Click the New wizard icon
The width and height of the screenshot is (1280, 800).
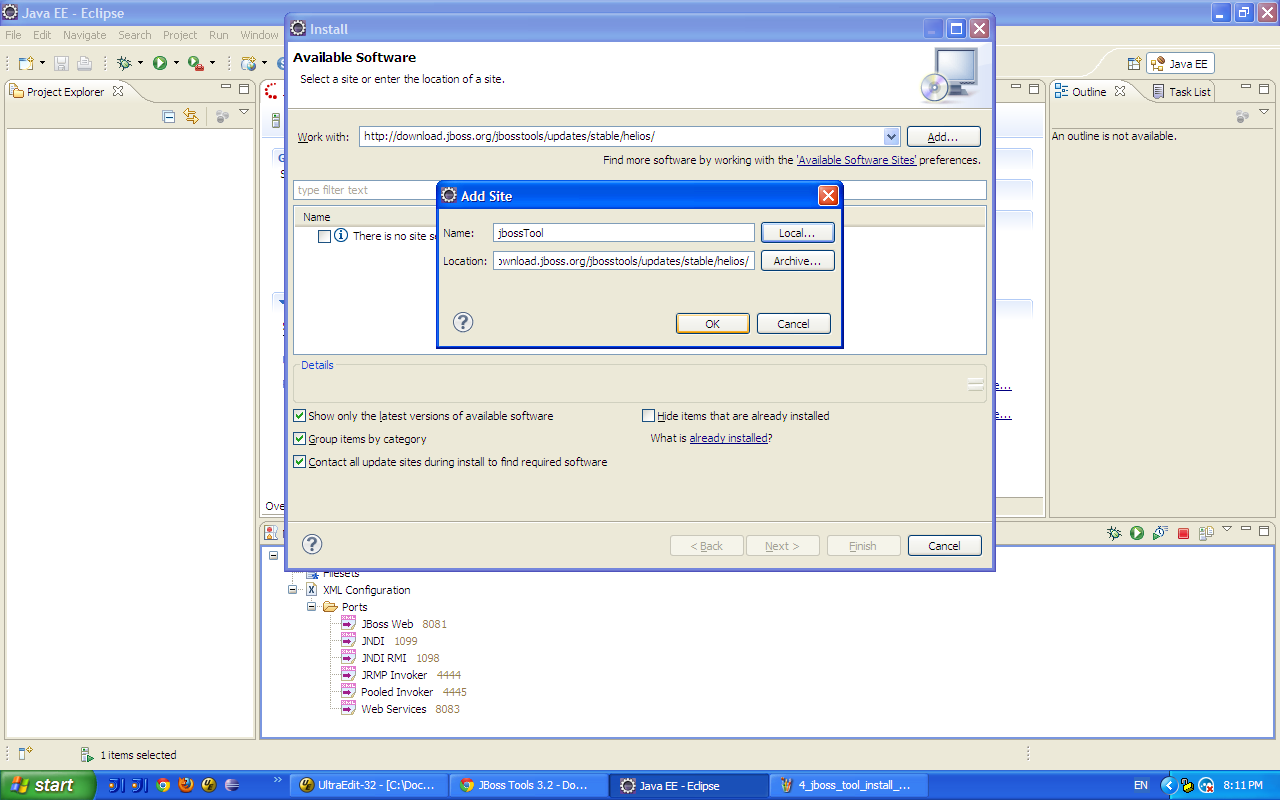pyautogui.click(x=25, y=62)
